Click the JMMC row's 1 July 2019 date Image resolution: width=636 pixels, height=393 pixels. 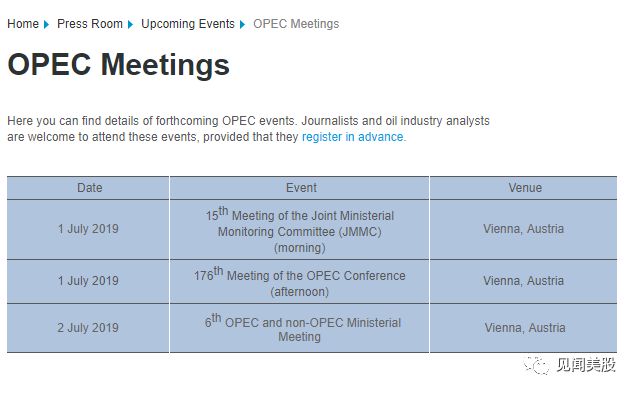[x=88, y=229]
